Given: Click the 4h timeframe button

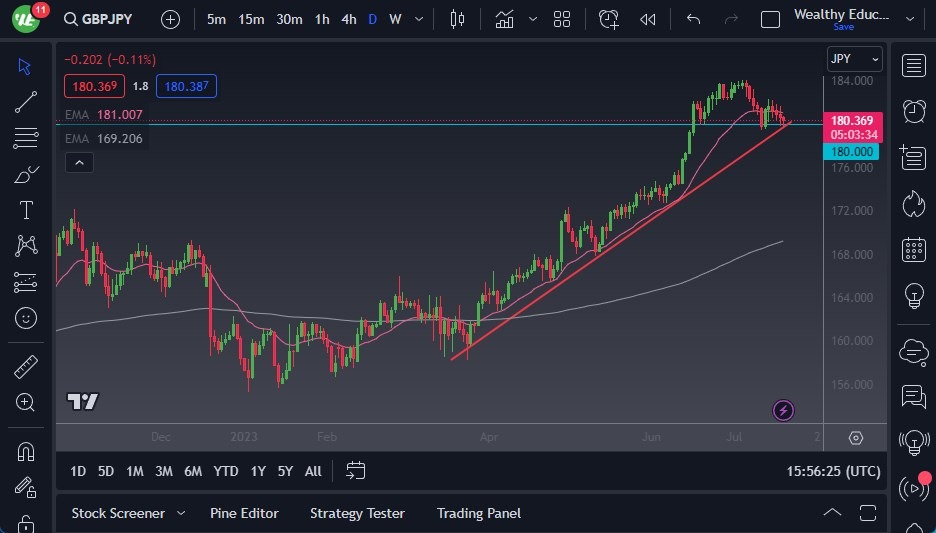Looking at the screenshot, I should click(348, 19).
